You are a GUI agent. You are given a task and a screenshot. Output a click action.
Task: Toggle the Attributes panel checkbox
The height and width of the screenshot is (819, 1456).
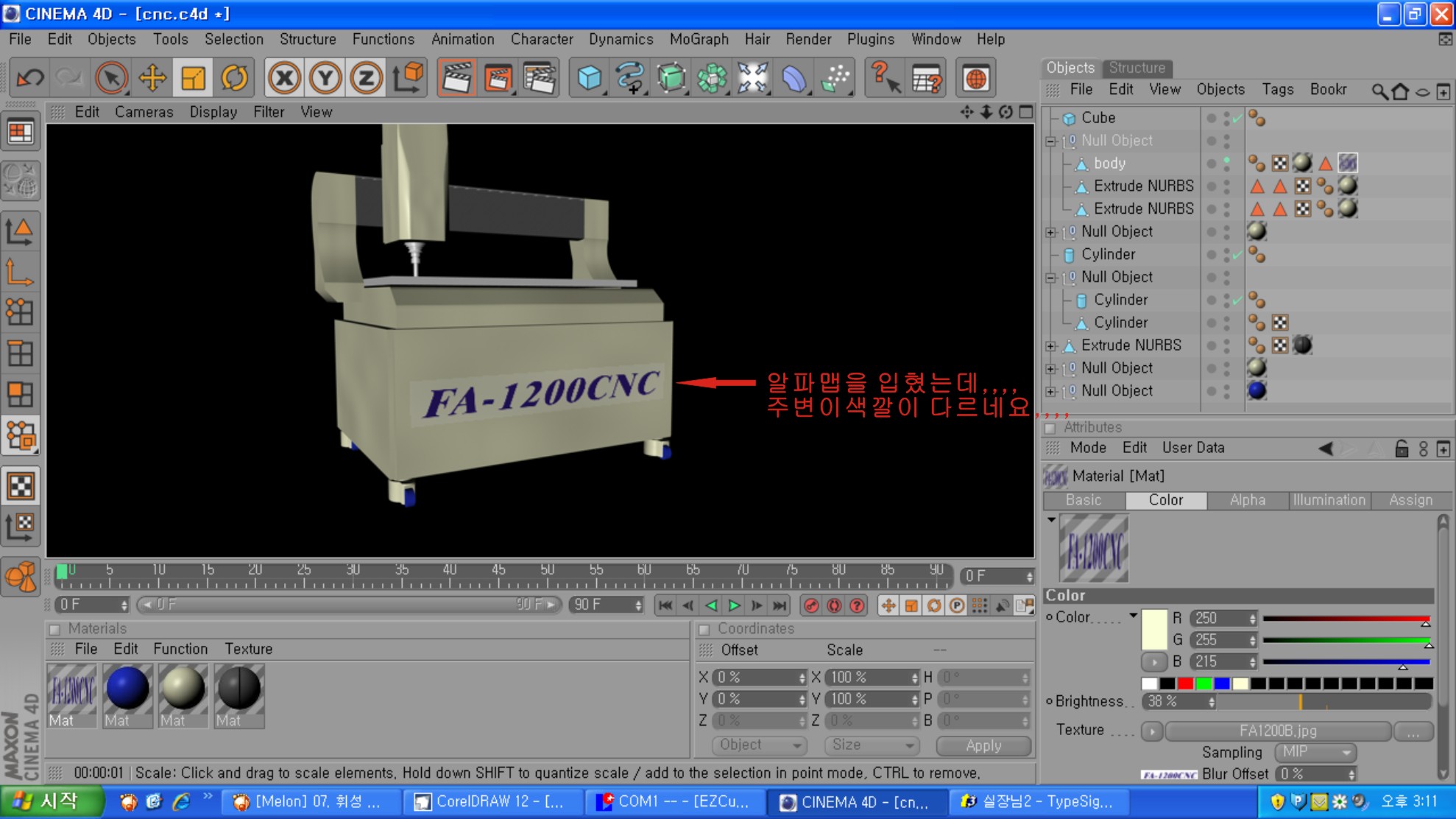pos(1050,428)
